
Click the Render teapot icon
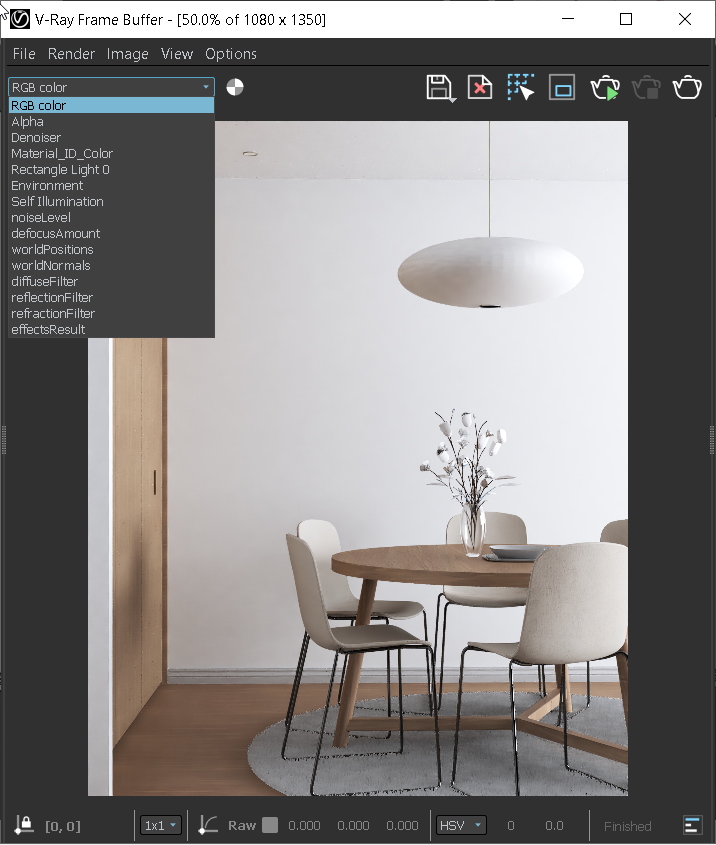(687, 88)
